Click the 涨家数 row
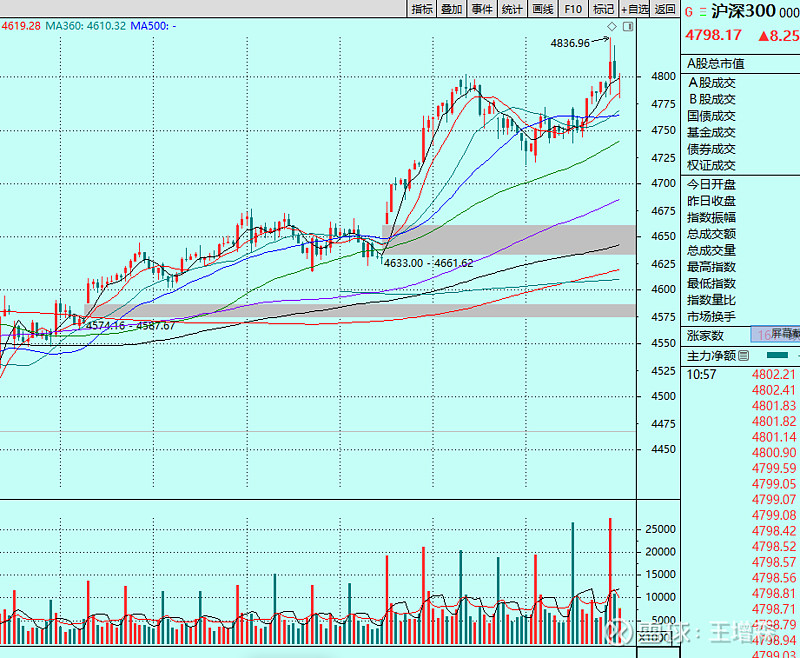Viewport: 800px width, 658px height. pyautogui.click(x=705, y=335)
